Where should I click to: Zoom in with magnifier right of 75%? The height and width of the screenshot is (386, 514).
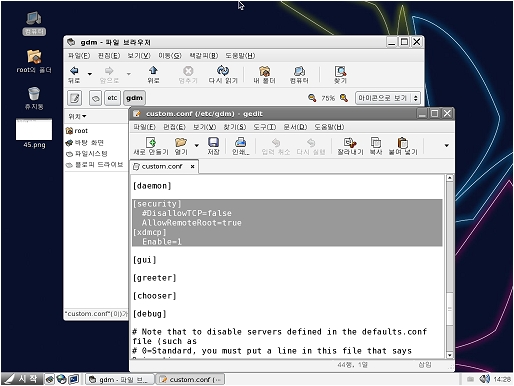[344, 98]
